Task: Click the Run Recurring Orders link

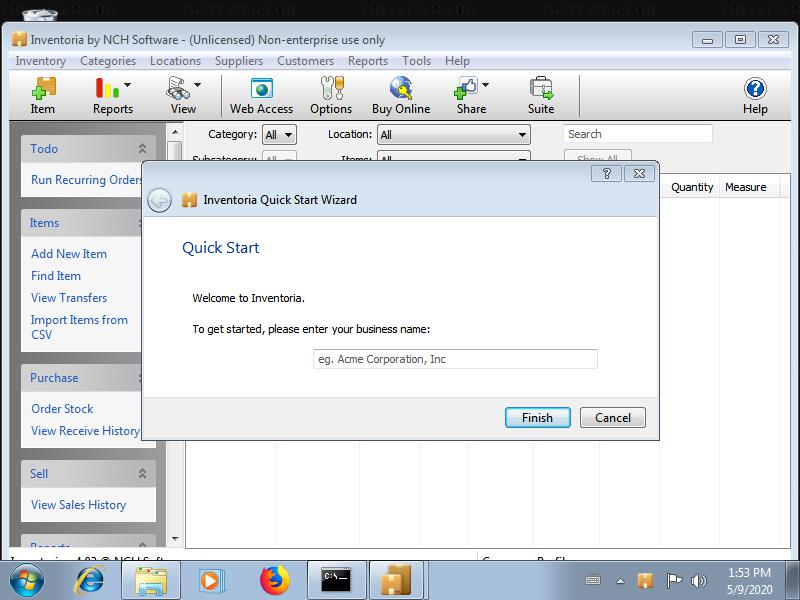Action: (x=86, y=180)
